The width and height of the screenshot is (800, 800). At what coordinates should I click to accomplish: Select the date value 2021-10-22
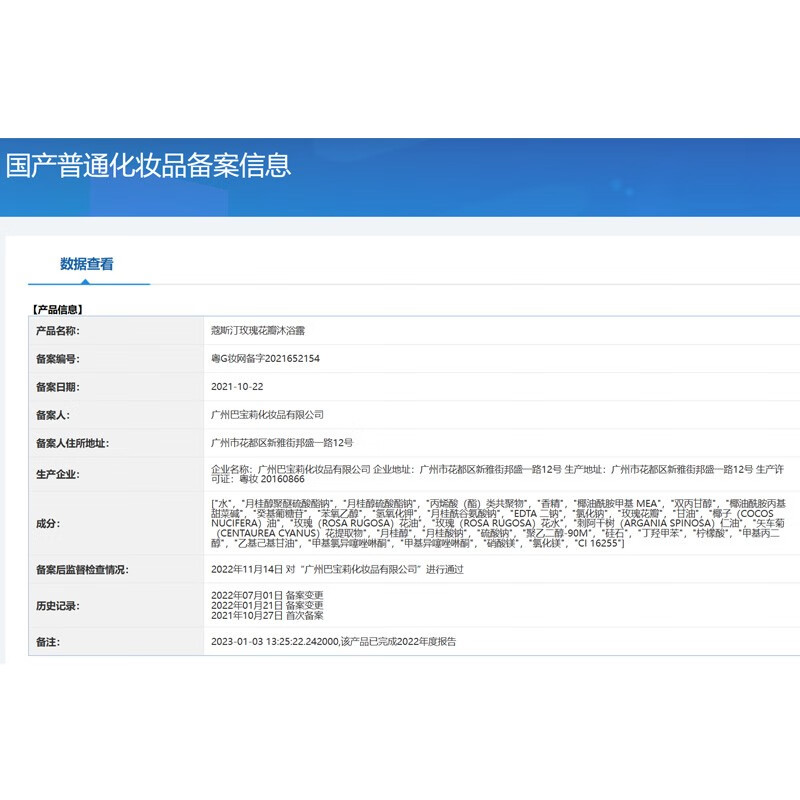[x=237, y=387]
